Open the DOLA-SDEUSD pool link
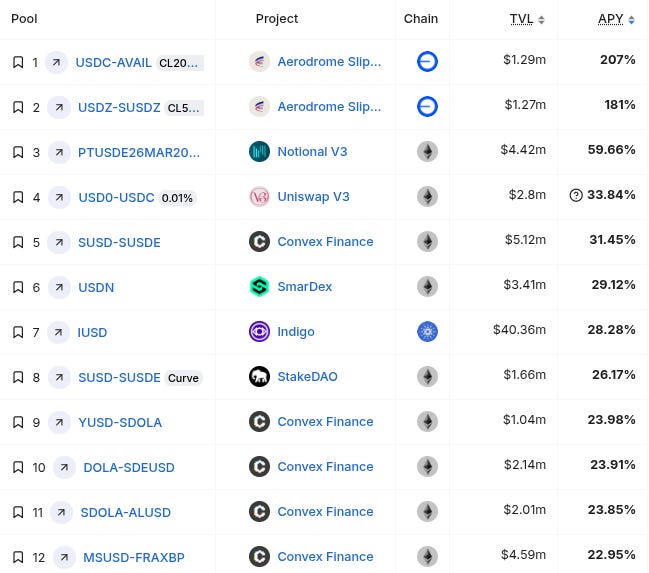Screen dimensions: 649x573 tap(129, 467)
